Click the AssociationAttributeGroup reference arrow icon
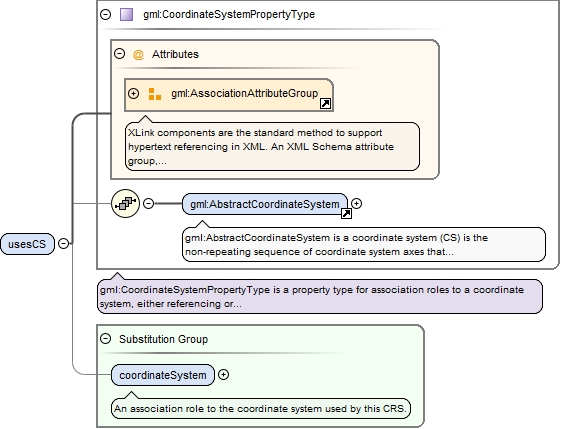This screenshot has height=429, width=561. [326, 104]
